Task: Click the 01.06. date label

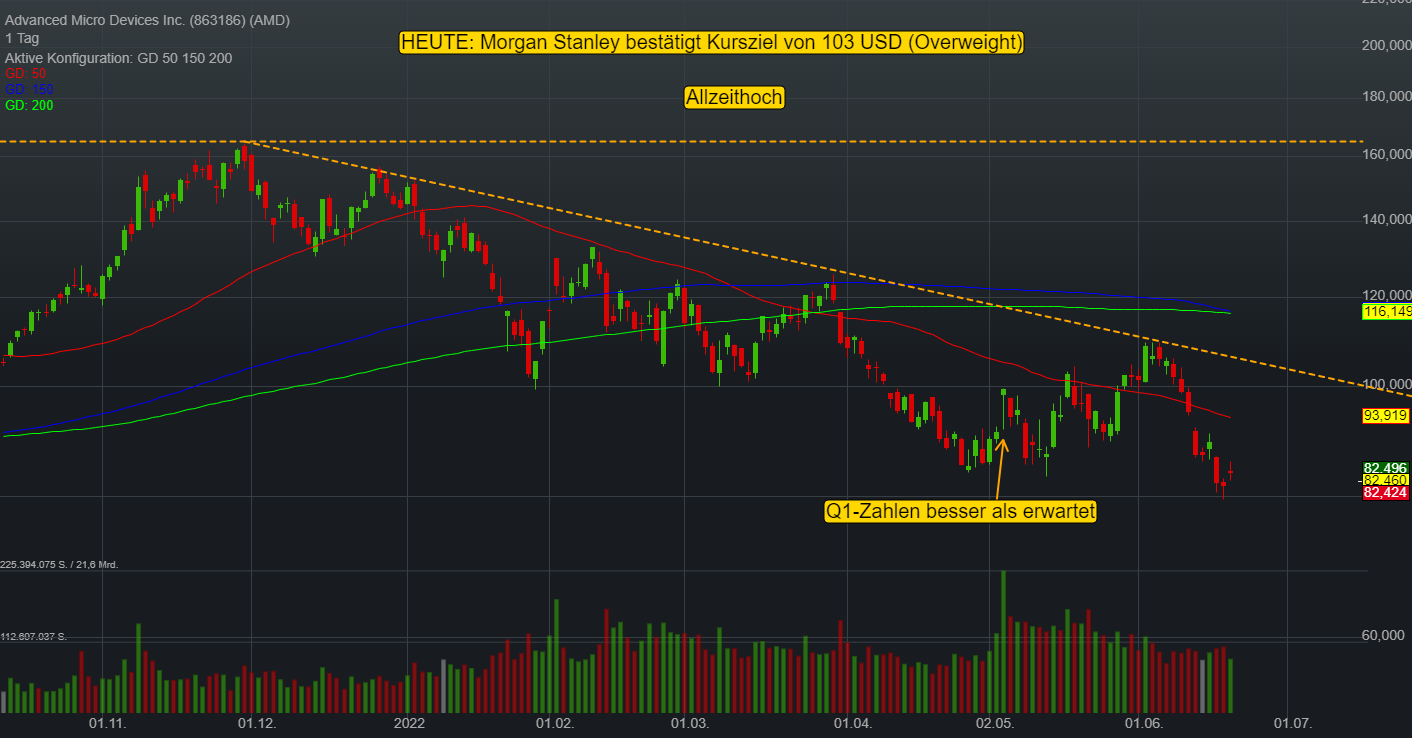Action: tap(1145, 723)
